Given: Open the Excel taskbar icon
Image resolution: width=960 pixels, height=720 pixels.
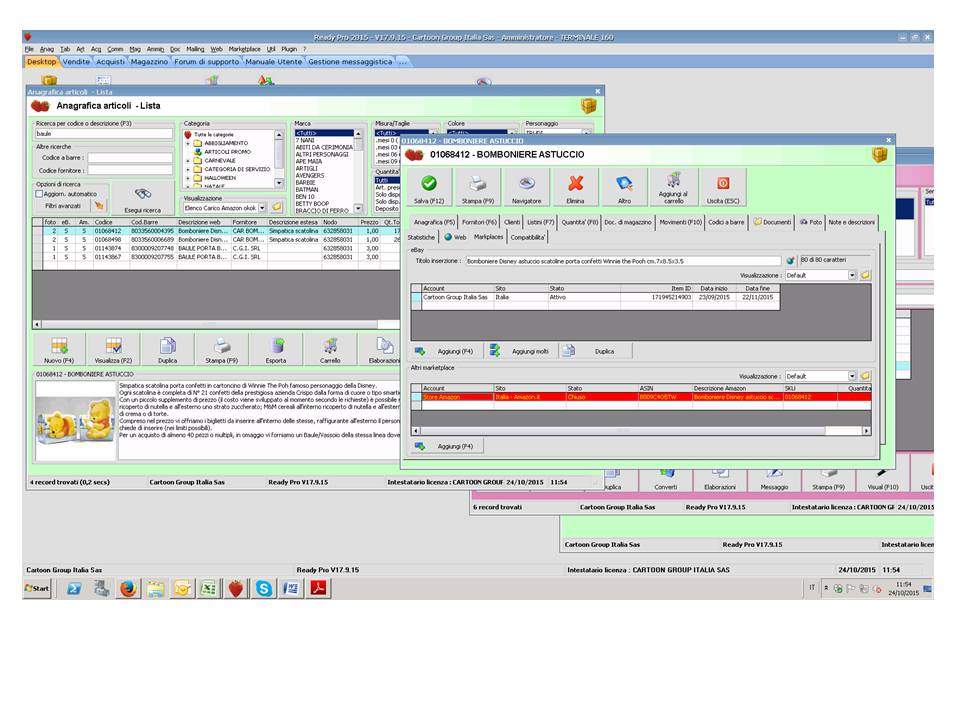Looking at the screenshot, I should click(209, 589).
